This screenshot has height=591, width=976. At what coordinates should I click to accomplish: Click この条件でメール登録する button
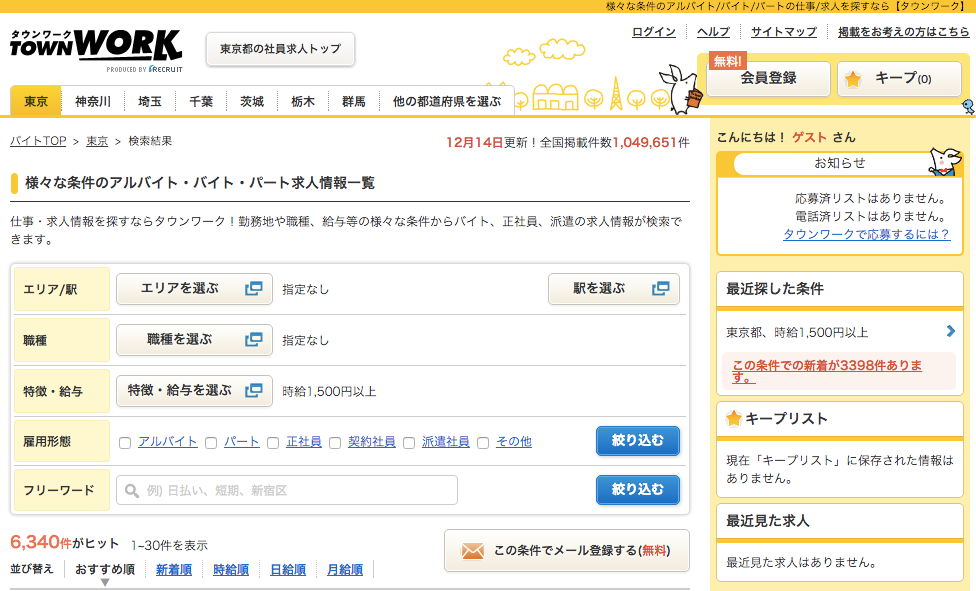click(x=567, y=551)
